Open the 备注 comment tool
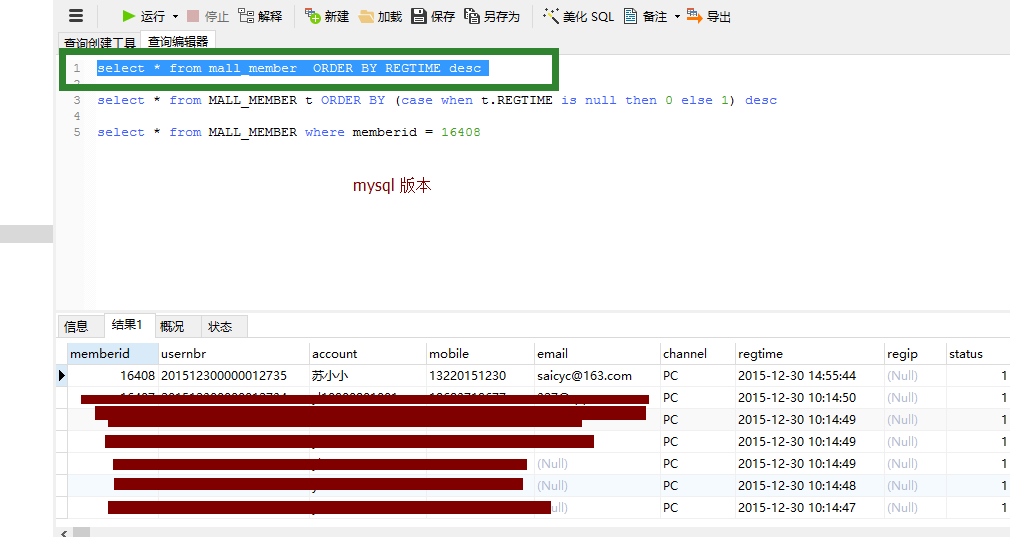 click(645, 16)
